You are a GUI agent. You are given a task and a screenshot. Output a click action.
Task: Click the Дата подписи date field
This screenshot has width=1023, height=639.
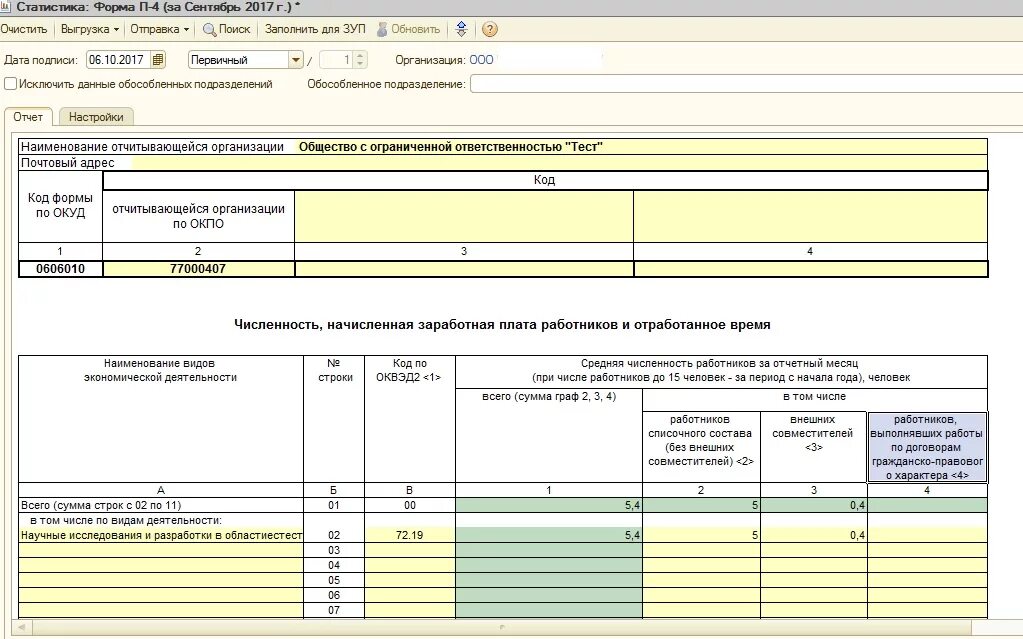click(118, 60)
